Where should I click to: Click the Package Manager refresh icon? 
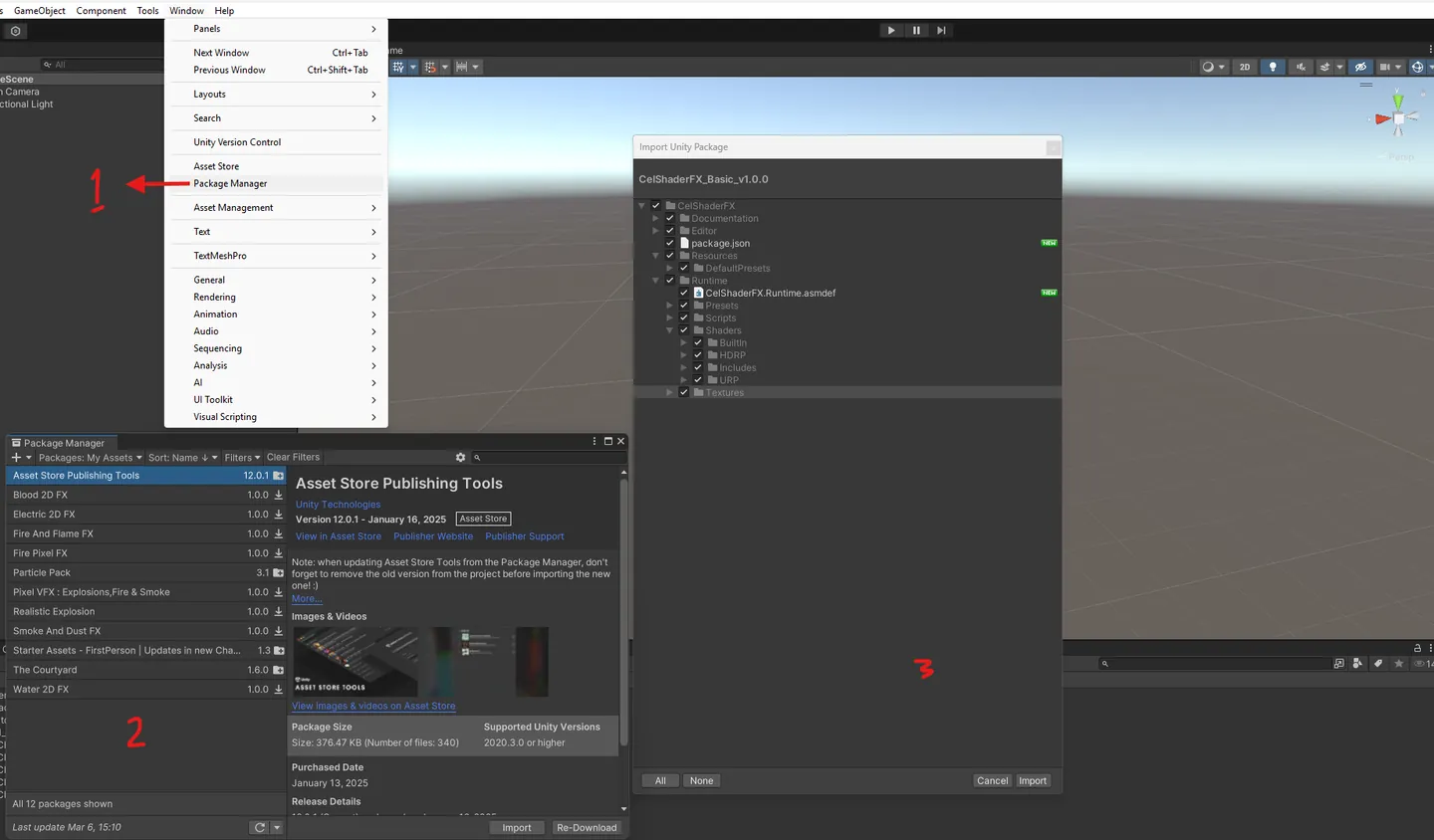[260, 827]
